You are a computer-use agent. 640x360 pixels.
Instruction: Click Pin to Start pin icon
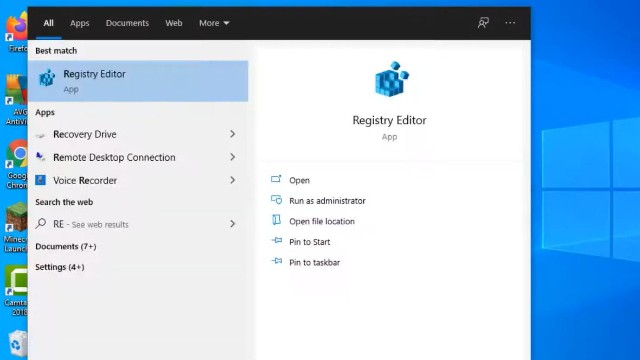pyautogui.click(x=277, y=240)
